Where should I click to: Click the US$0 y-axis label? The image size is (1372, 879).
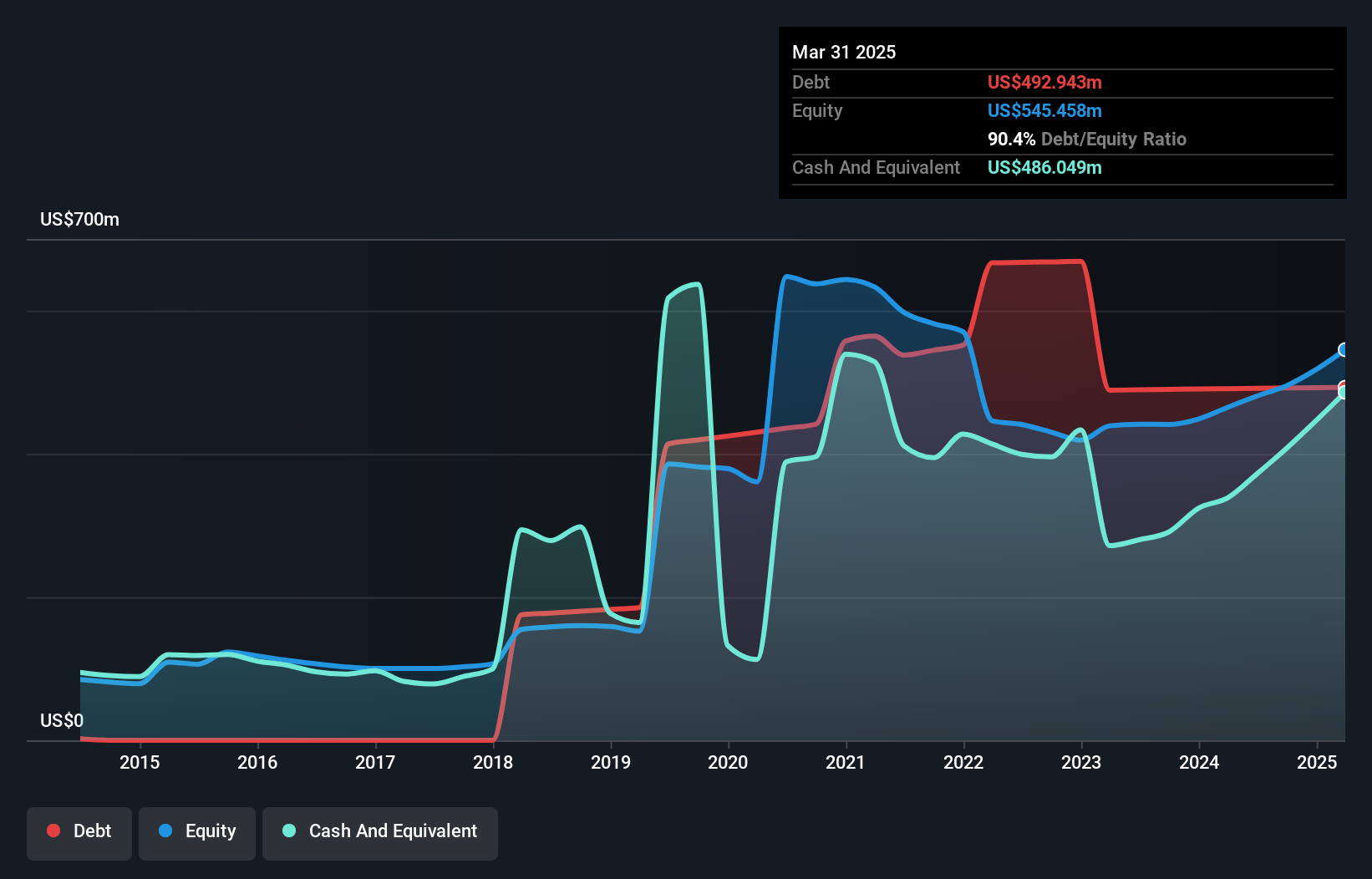point(62,720)
